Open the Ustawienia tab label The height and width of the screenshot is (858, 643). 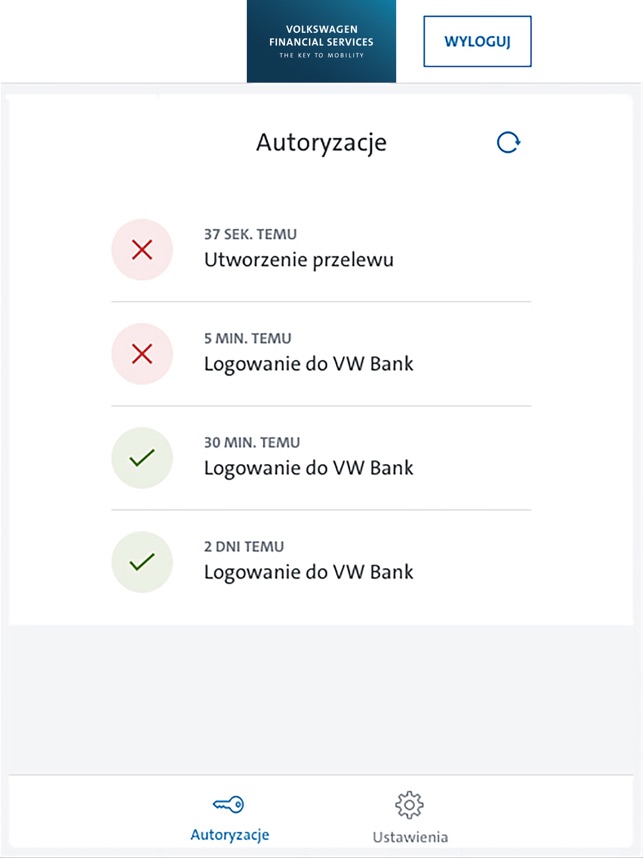pyautogui.click(x=410, y=837)
